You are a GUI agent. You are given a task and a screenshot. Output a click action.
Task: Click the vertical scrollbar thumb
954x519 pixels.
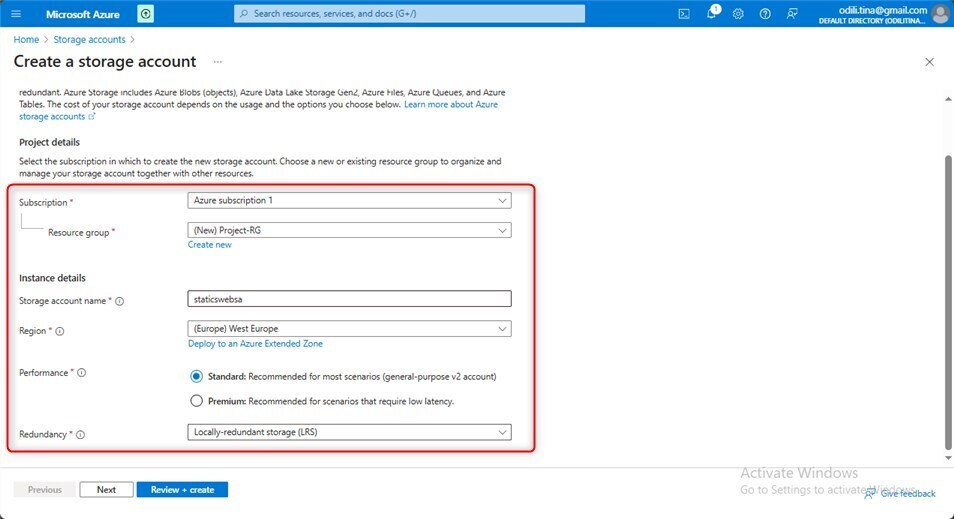(948, 302)
